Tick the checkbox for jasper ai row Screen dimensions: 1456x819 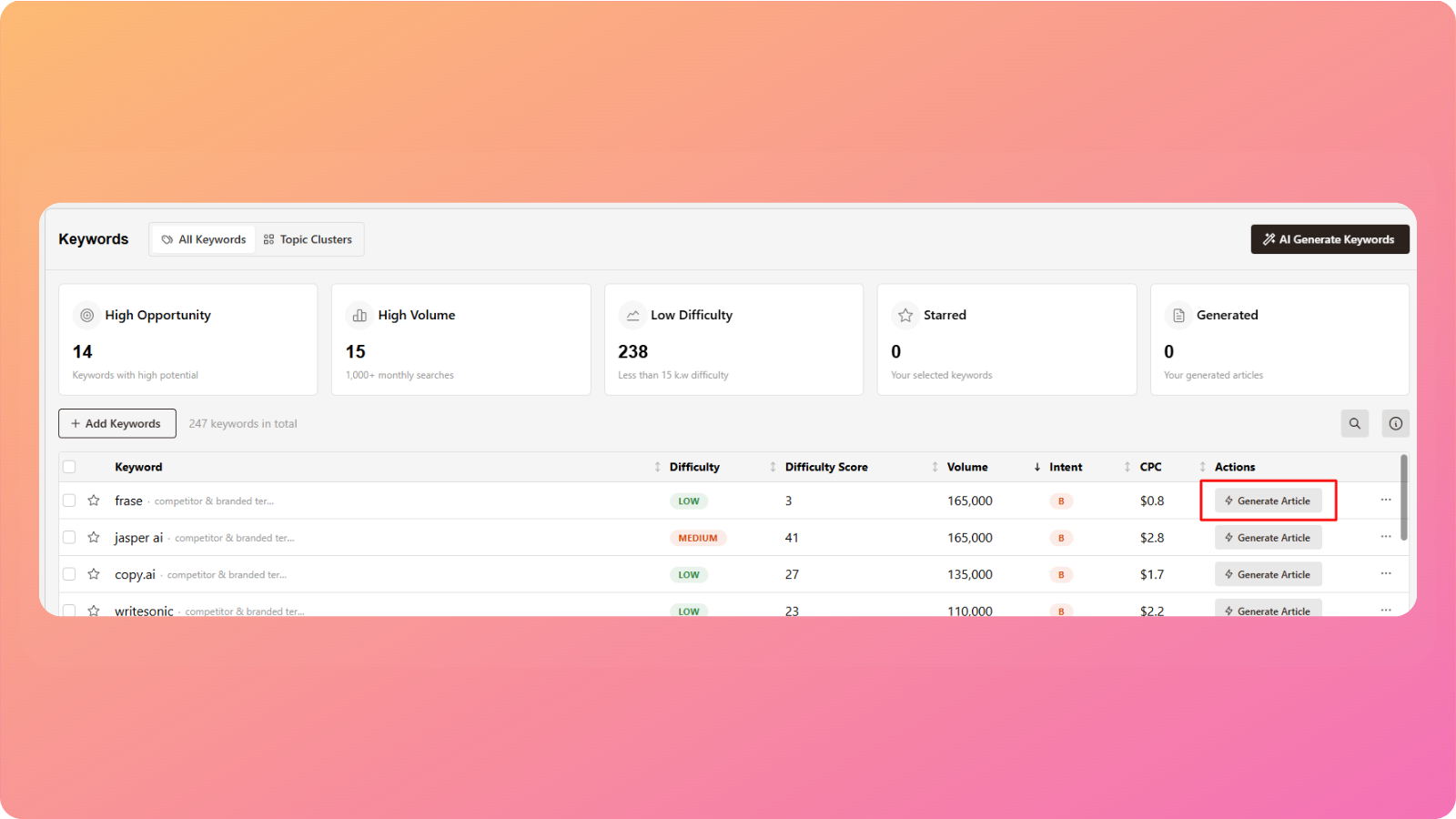(69, 538)
